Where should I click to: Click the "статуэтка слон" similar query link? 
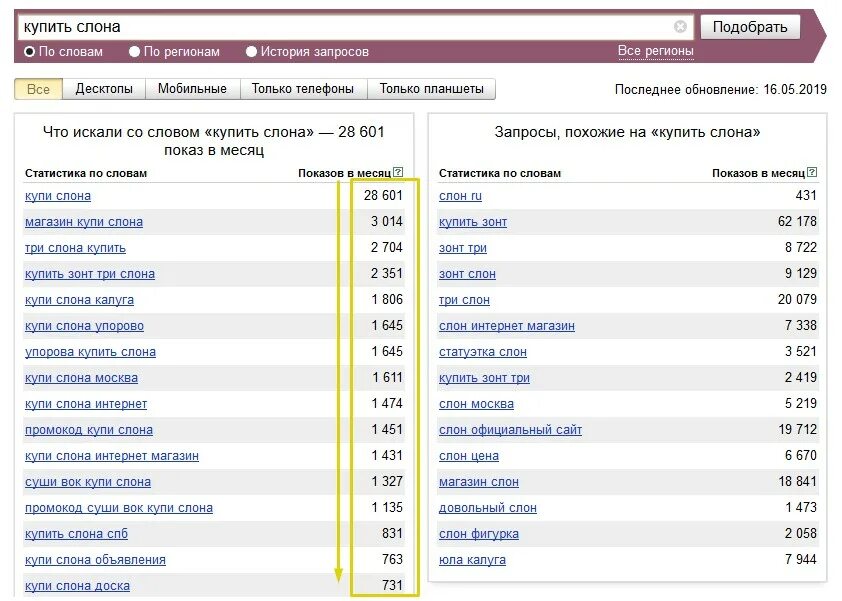[x=483, y=352]
